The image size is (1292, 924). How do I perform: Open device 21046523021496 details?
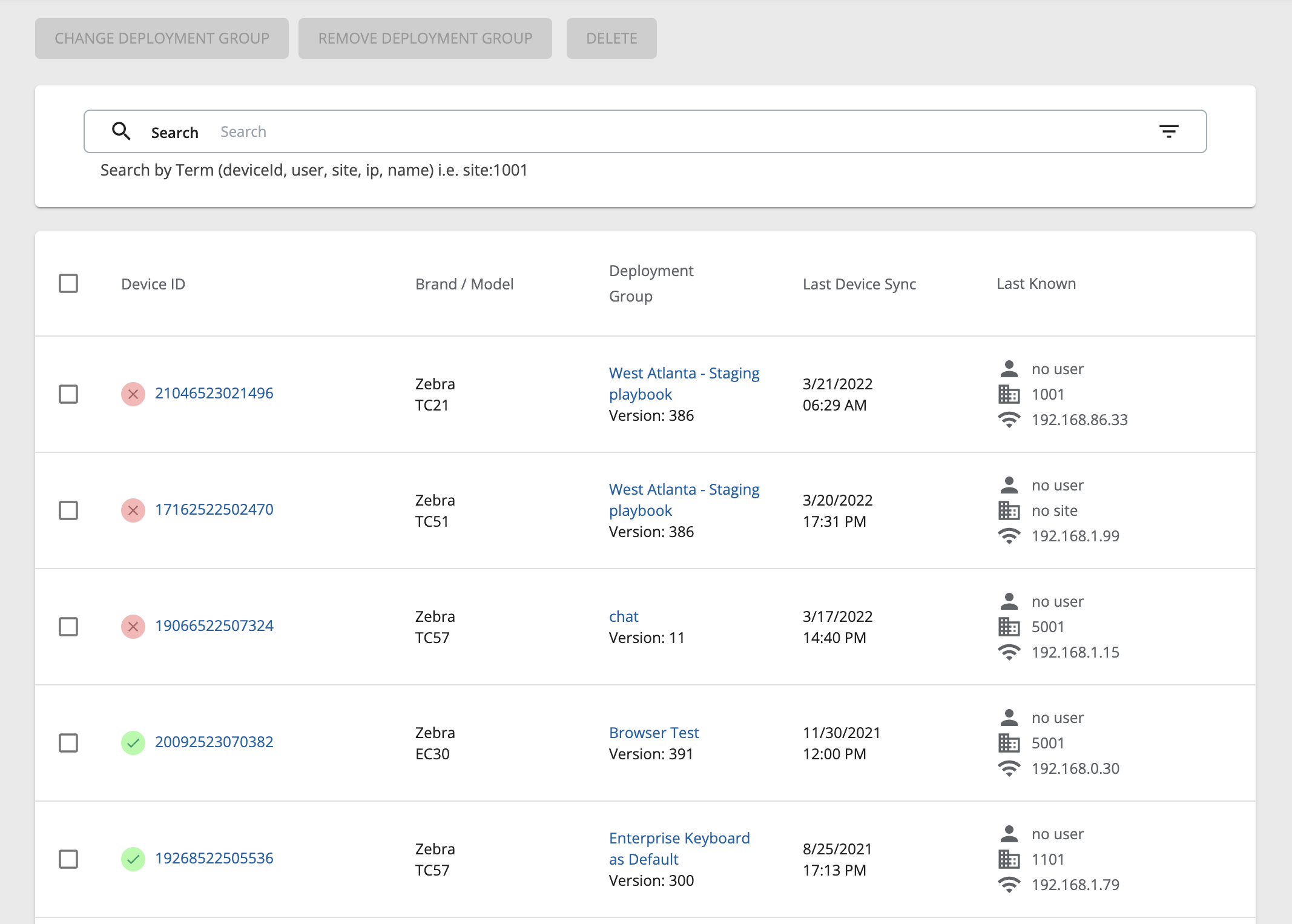tap(214, 393)
